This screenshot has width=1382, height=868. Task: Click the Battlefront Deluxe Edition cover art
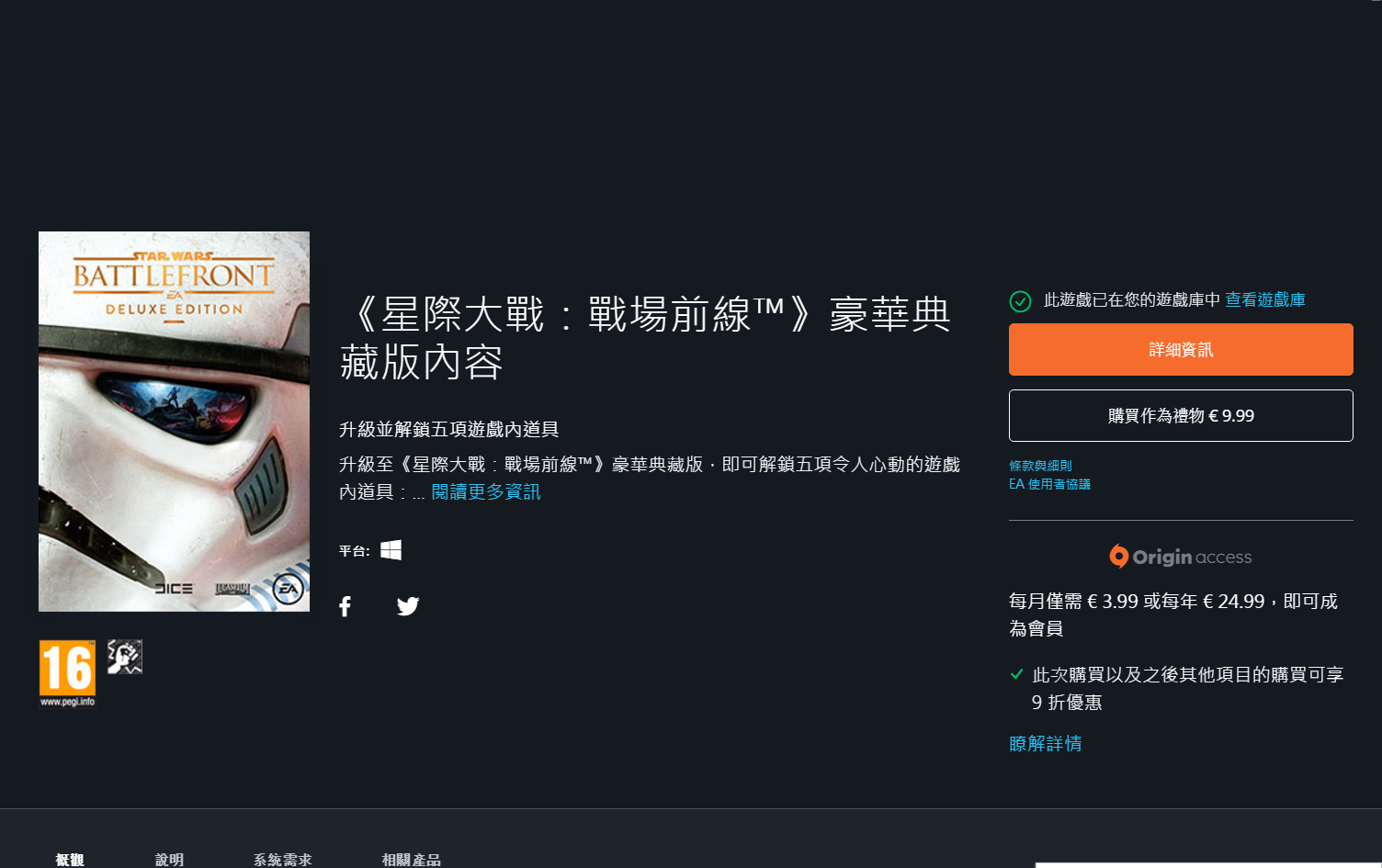point(174,422)
